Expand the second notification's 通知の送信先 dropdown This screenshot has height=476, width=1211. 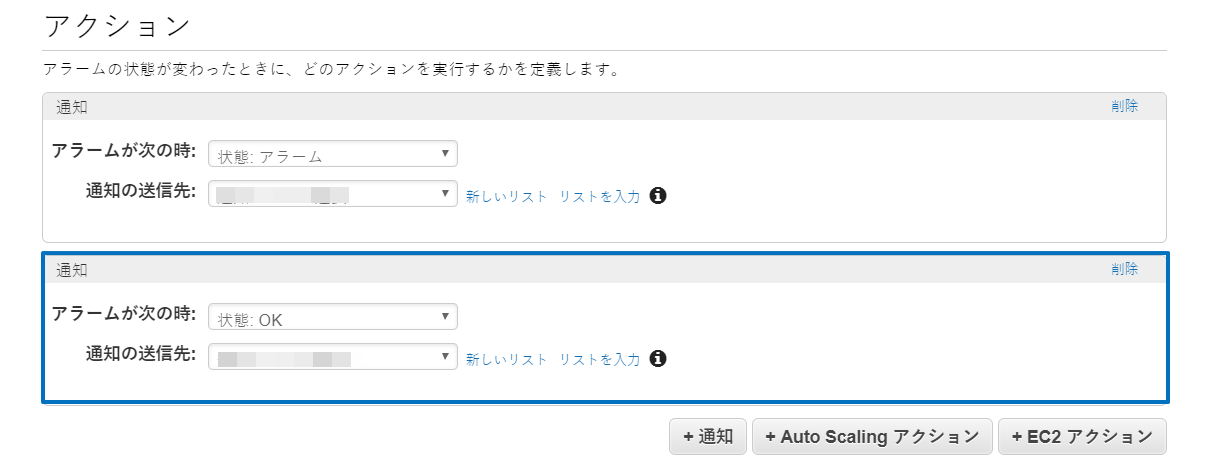(332, 358)
